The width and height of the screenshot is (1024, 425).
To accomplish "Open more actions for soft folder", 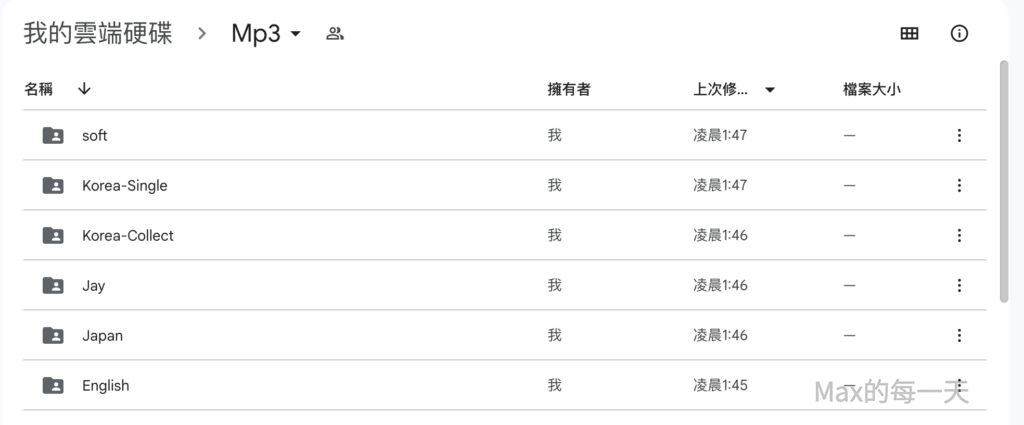I will [x=959, y=136].
